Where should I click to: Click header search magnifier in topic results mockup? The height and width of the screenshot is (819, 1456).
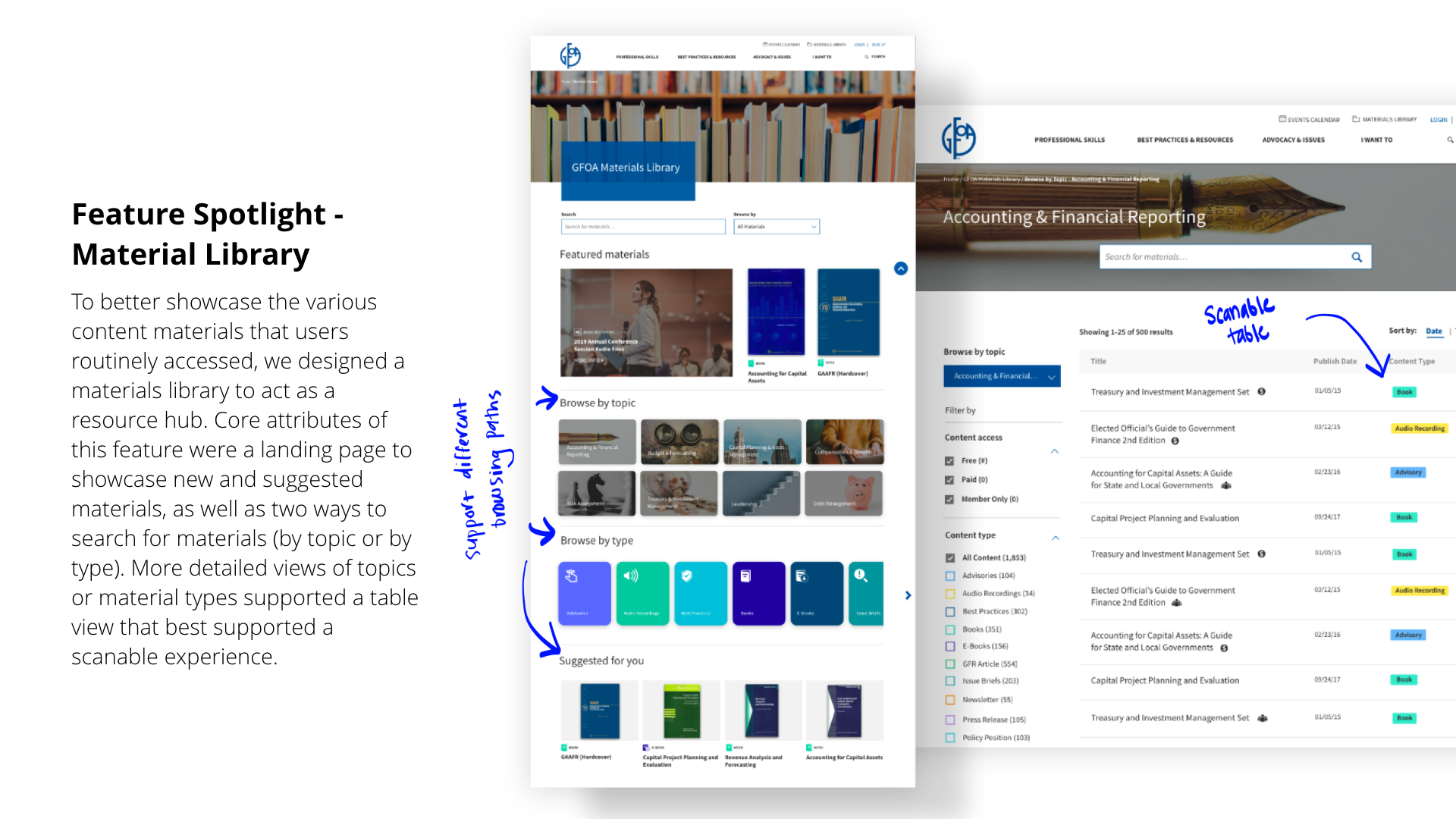[x=1450, y=140]
